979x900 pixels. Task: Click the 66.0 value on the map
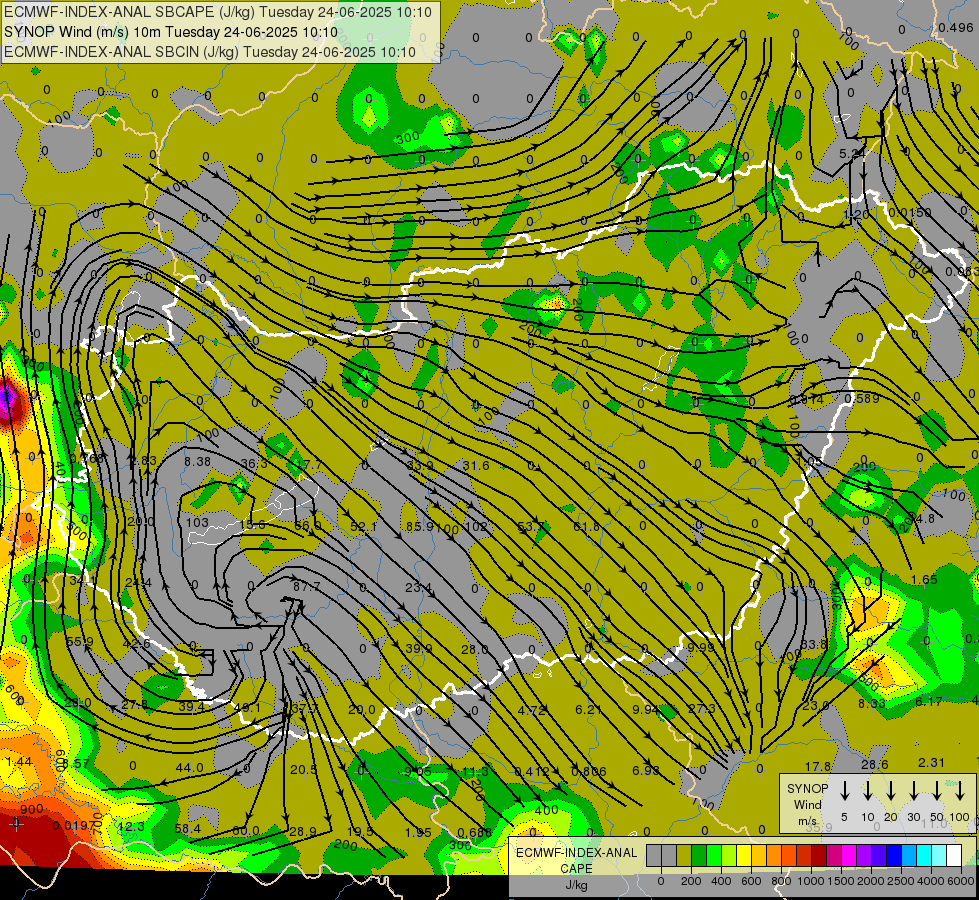[308, 526]
